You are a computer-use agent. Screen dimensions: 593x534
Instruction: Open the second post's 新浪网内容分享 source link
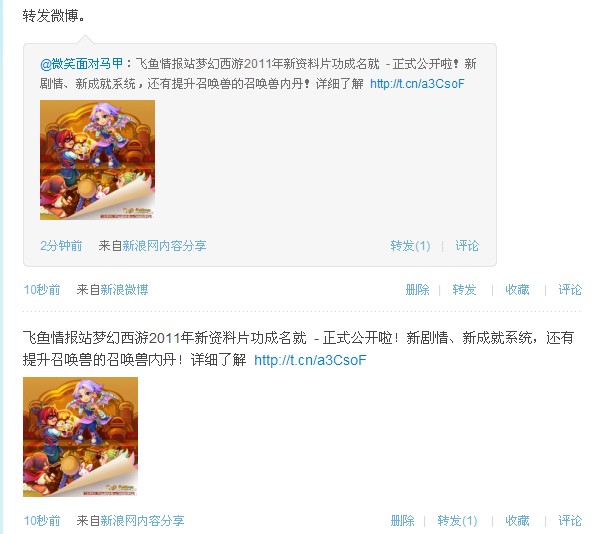pyautogui.click(x=142, y=521)
